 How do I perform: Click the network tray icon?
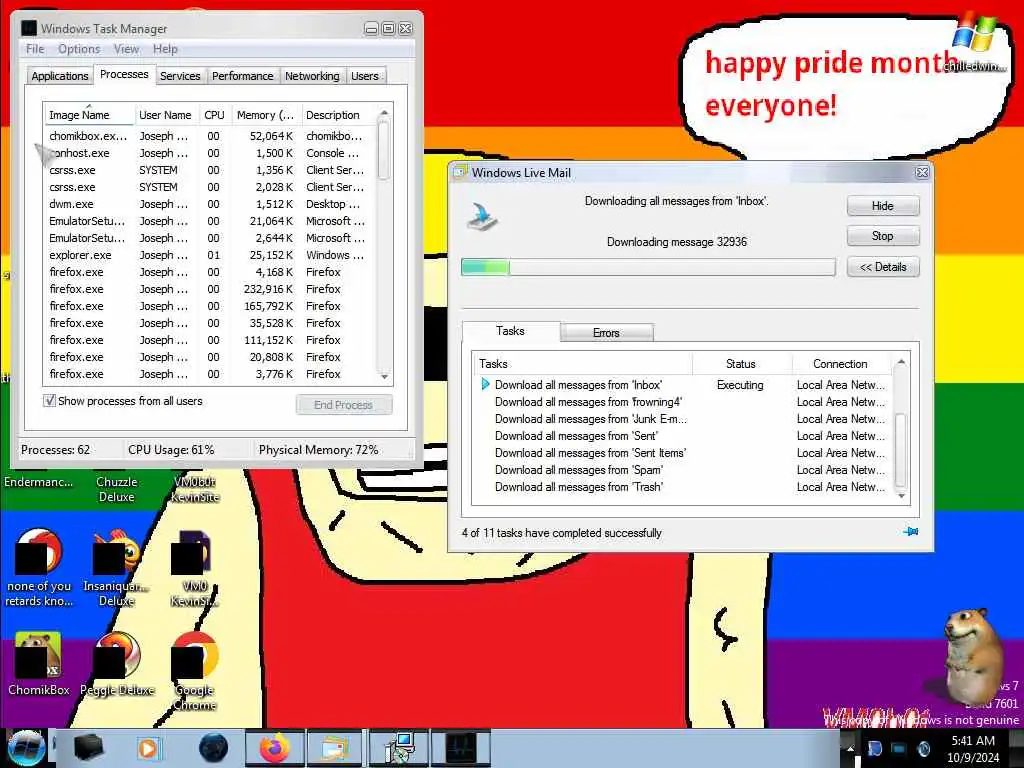[x=899, y=748]
